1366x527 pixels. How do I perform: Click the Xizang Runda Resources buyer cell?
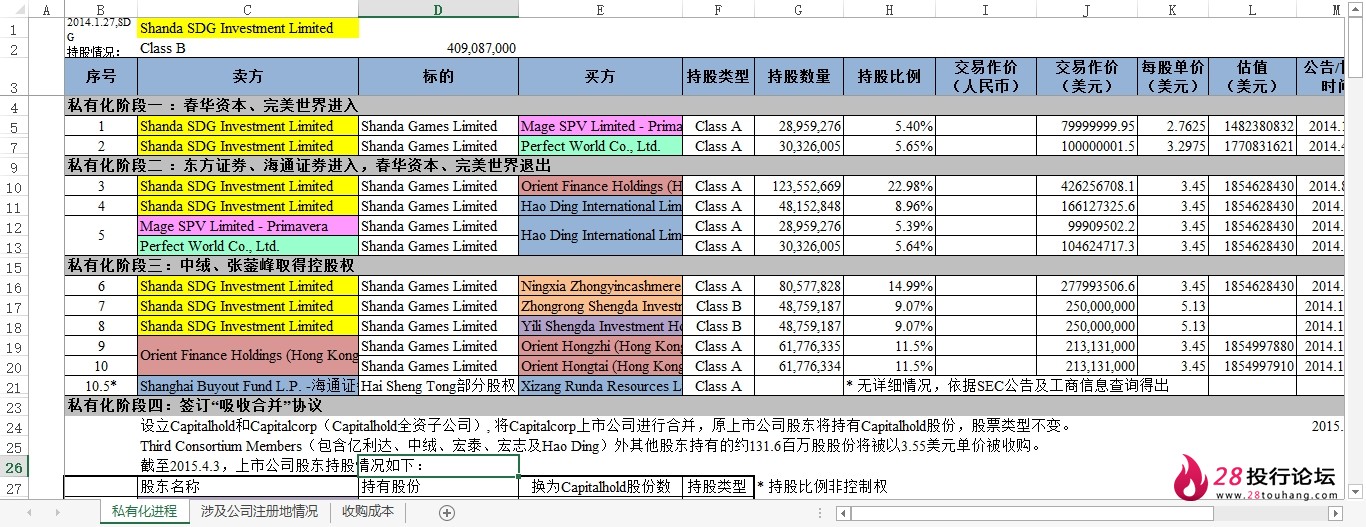(600, 386)
